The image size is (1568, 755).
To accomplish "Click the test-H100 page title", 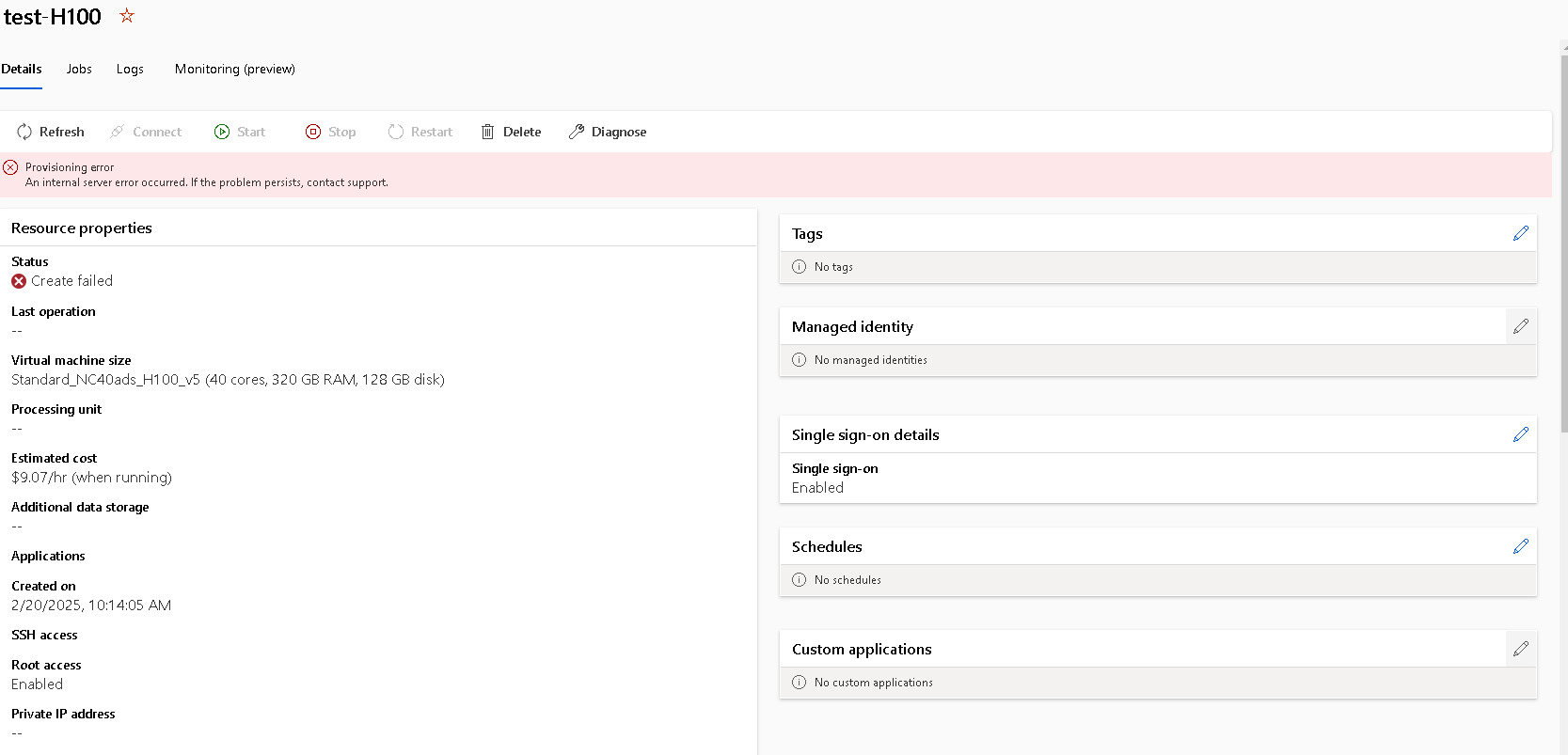I will tap(53, 17).
